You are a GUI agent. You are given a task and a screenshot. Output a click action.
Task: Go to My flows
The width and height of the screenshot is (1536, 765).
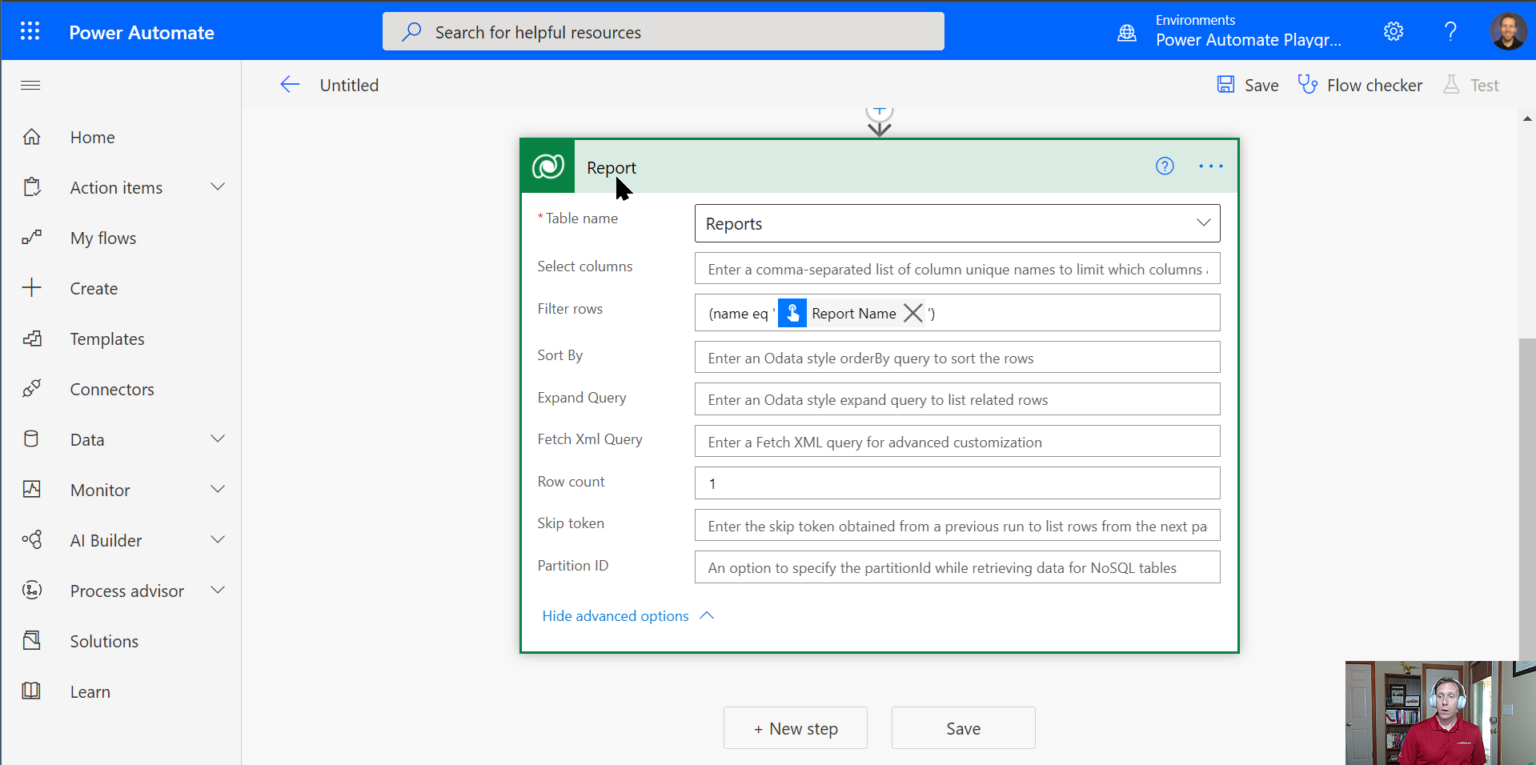[x=103, y=238]
